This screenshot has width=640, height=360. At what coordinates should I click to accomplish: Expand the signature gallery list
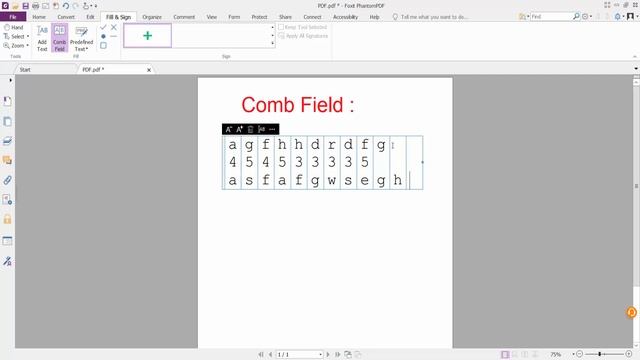coord(273,43)
